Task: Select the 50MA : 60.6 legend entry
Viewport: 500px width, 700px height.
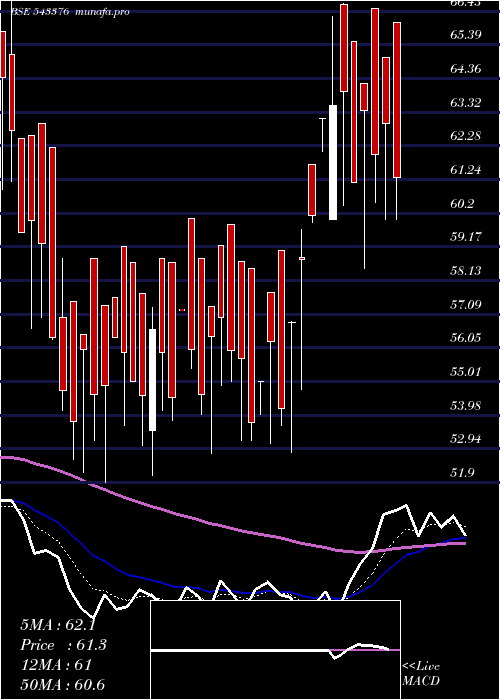Action: coord(62,685)
